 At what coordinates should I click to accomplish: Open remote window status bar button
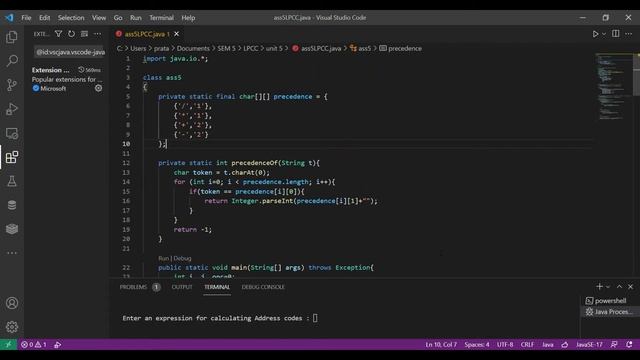tap(8, 344)
